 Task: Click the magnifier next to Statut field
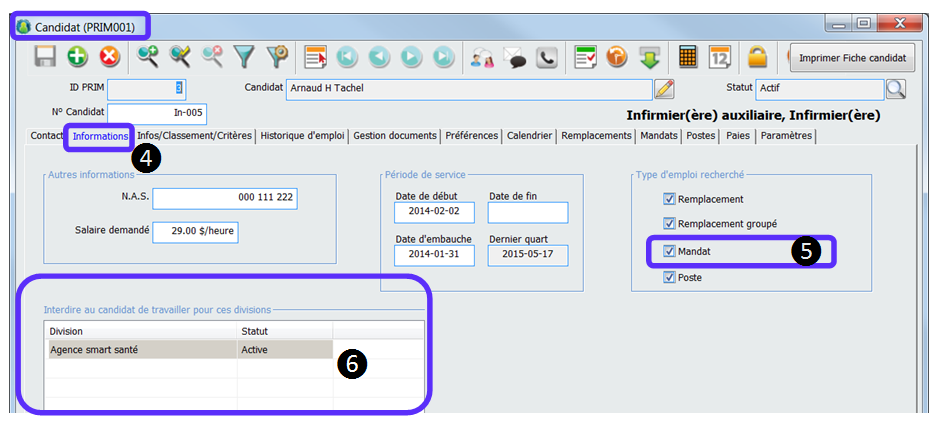pyautogui.click(x=895, y=89)
